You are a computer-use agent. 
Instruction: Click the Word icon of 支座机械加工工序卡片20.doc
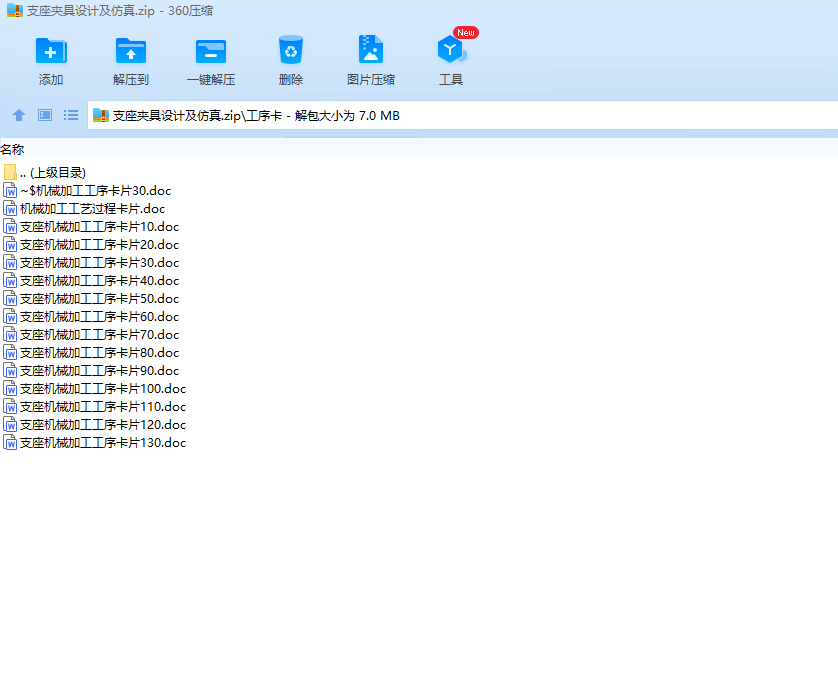click(10, 245)
